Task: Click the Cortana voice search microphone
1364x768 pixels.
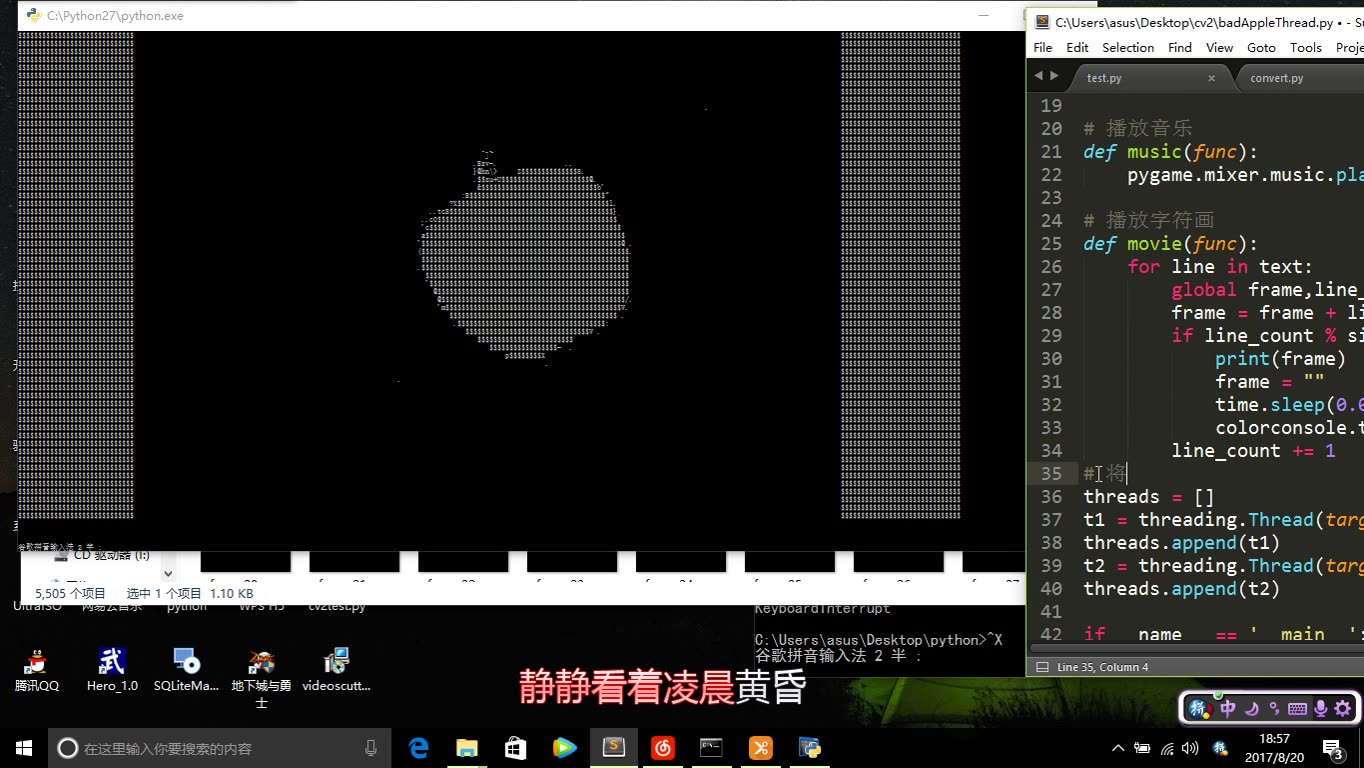Action: click(371, 748)
